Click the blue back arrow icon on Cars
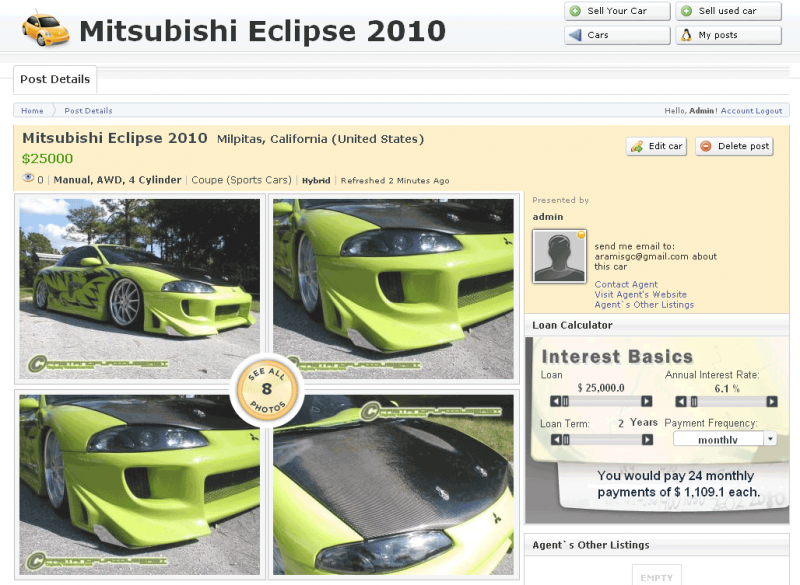The image size is (800, 585). (x=575, y=35)
